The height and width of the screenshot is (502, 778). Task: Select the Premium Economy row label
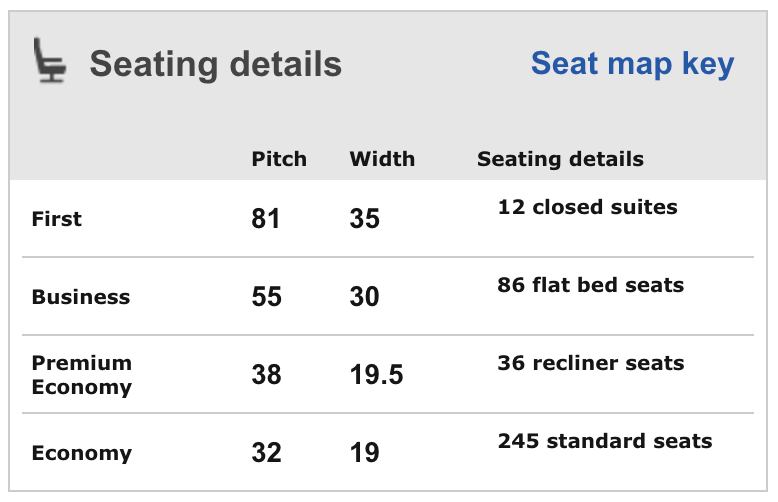tap(82, 374)
